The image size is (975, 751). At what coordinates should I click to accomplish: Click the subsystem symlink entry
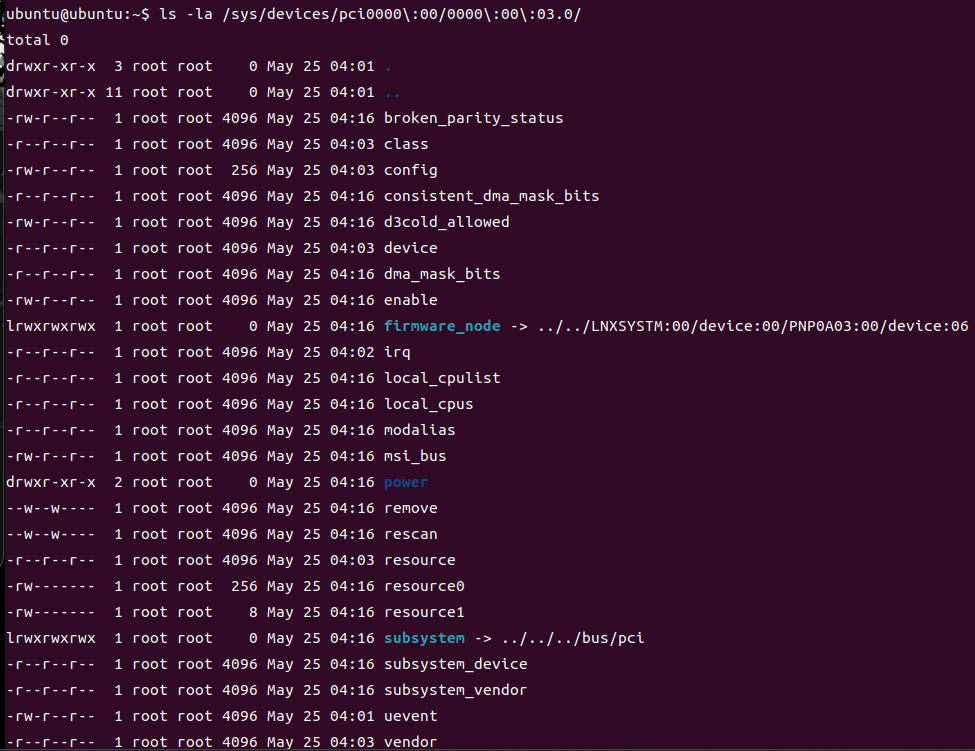[424, 638]
